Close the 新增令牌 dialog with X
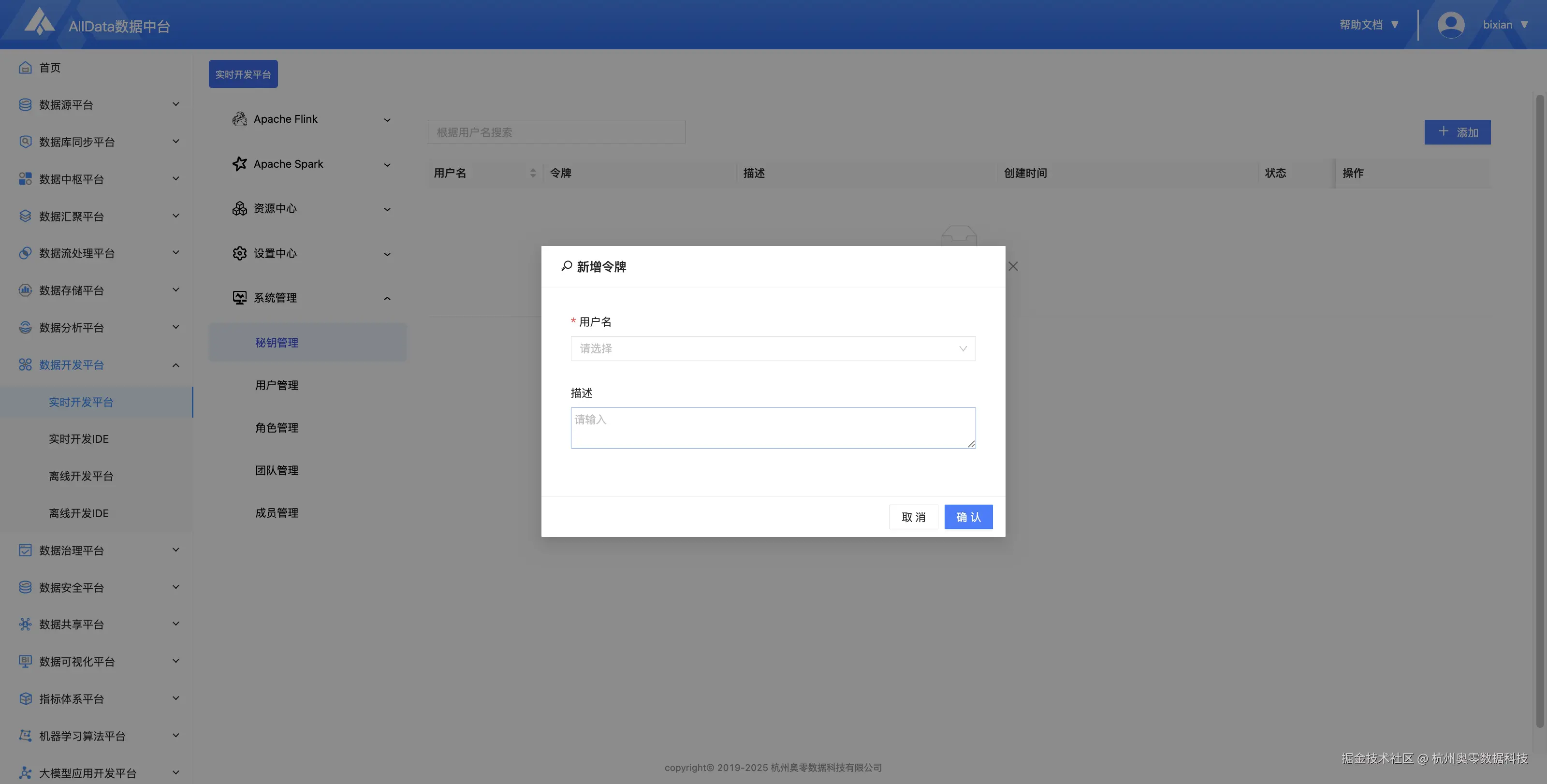Screen dimensions: 1547x784 (x=1012, y=266)
